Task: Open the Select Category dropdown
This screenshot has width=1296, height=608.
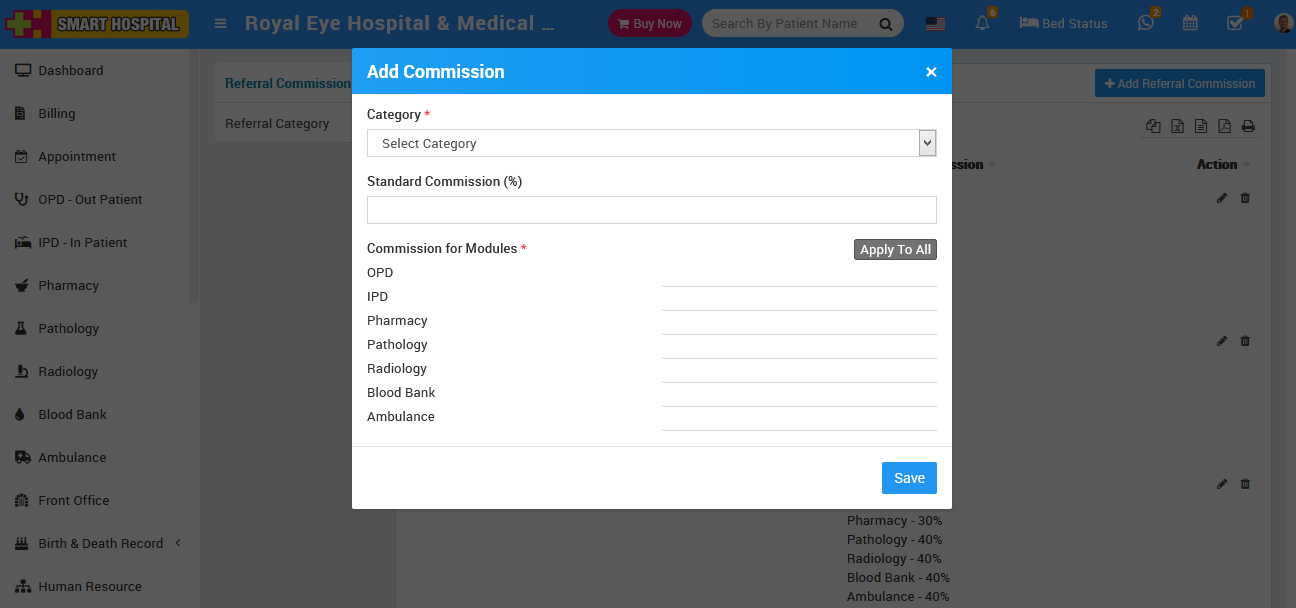Action: coord(651,143)
